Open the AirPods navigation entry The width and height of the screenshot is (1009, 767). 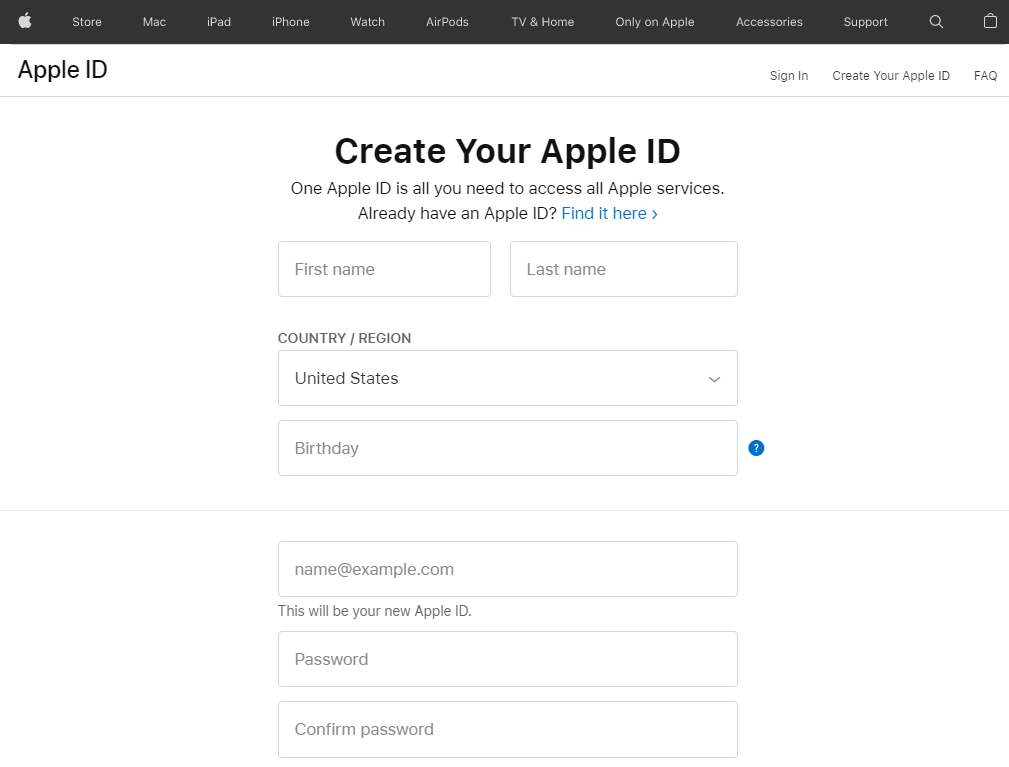(x=446, y=21)
